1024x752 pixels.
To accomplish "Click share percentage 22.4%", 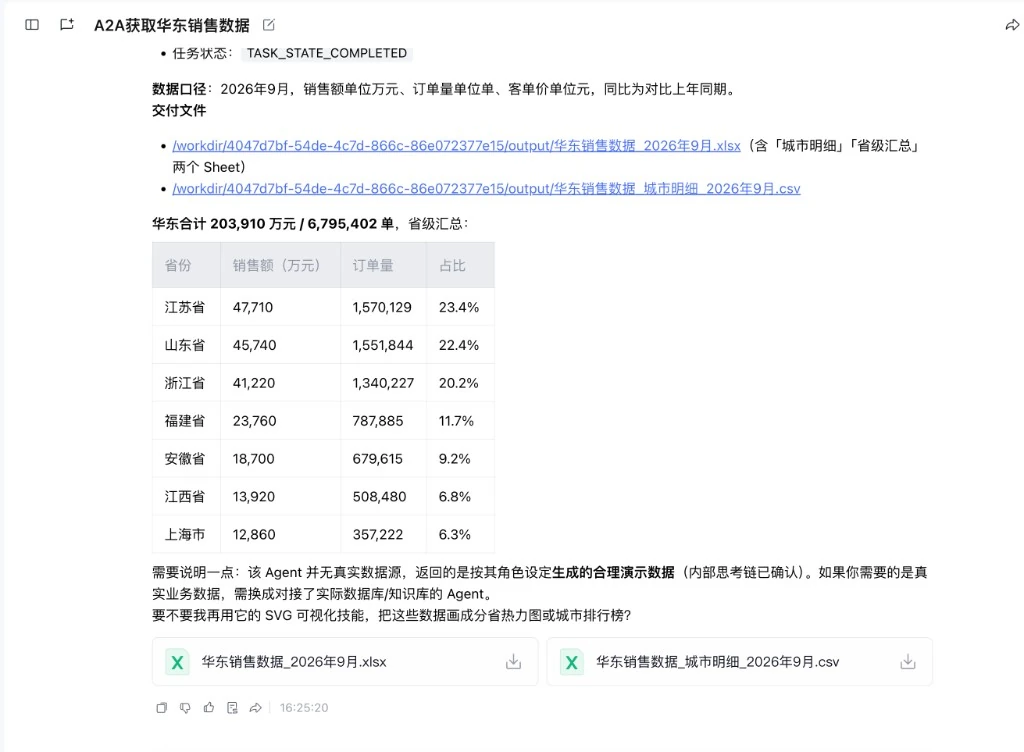I will point(459,345).
